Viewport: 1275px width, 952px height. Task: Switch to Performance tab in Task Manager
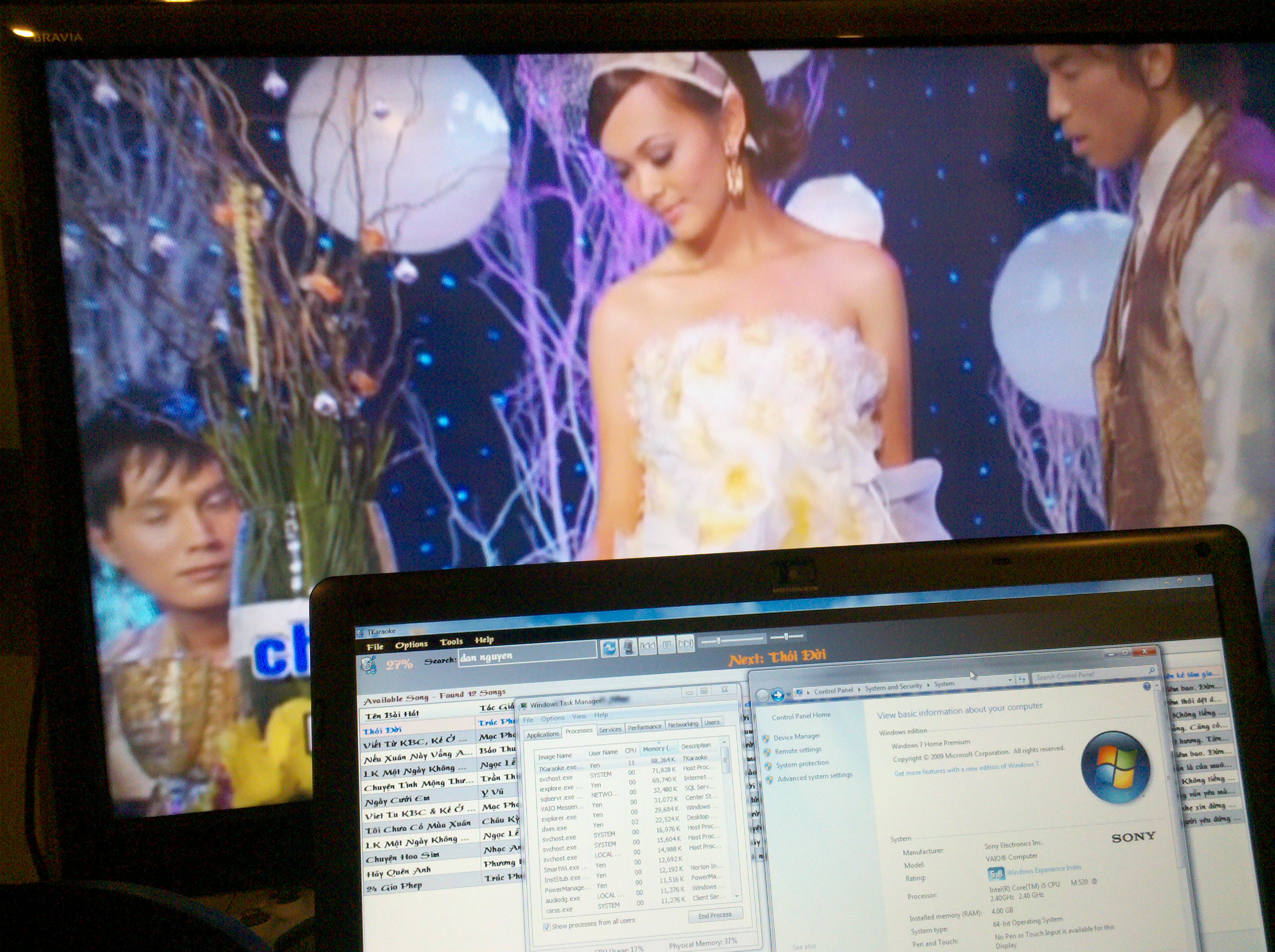point(644,727)
